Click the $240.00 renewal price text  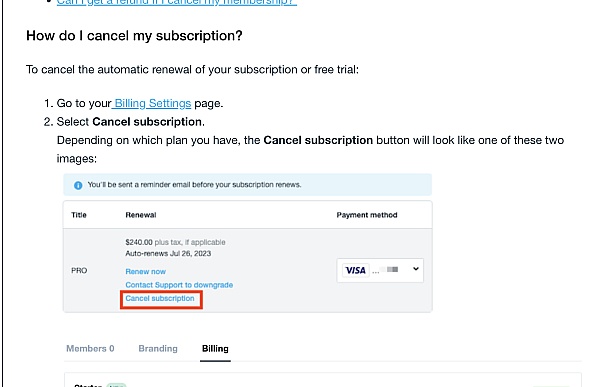139,242
